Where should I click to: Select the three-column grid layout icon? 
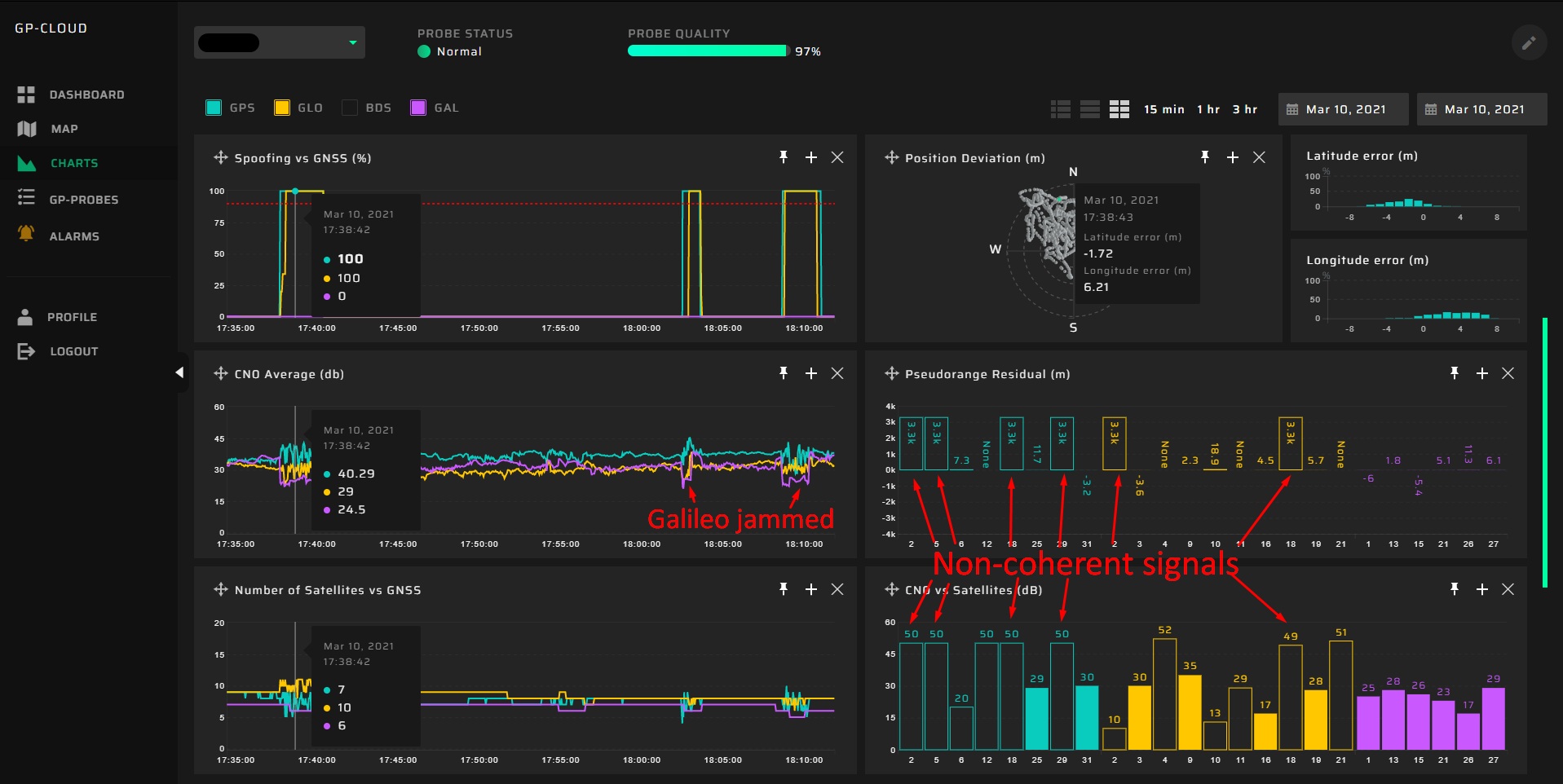[x=1119, y=109]
